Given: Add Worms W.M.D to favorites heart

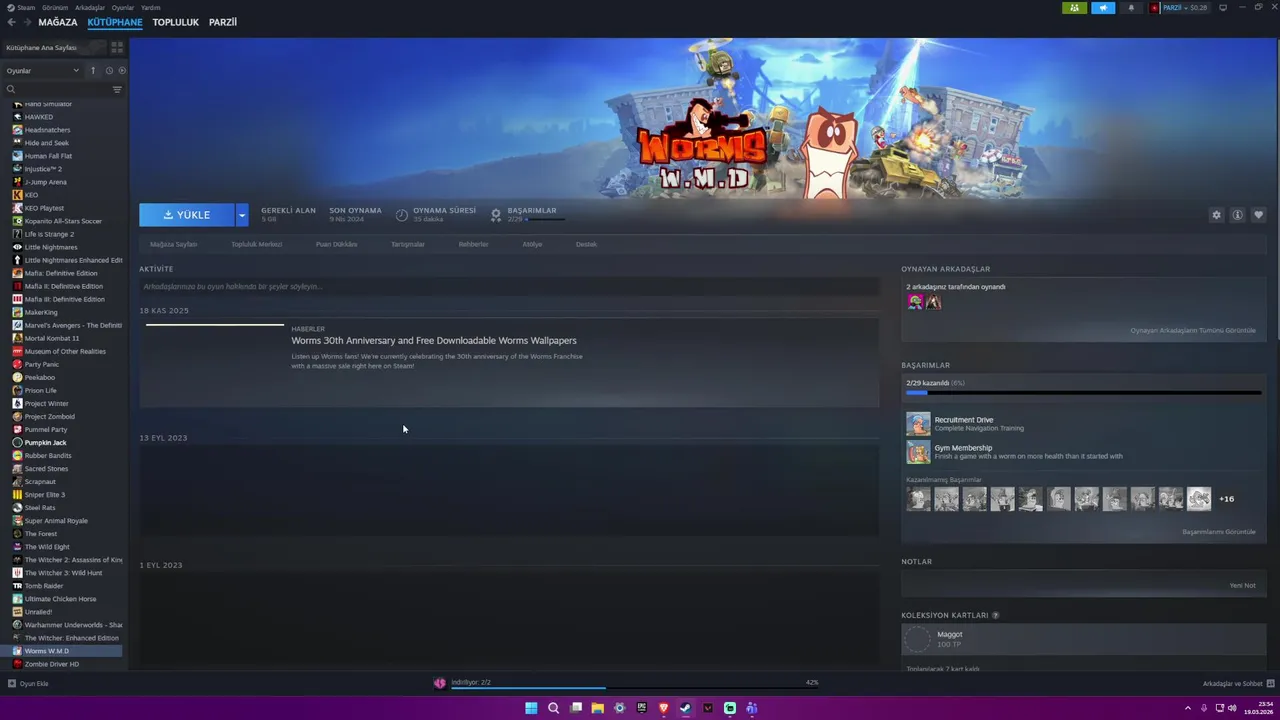Looking at the screenshot, I should [1258, 215].
